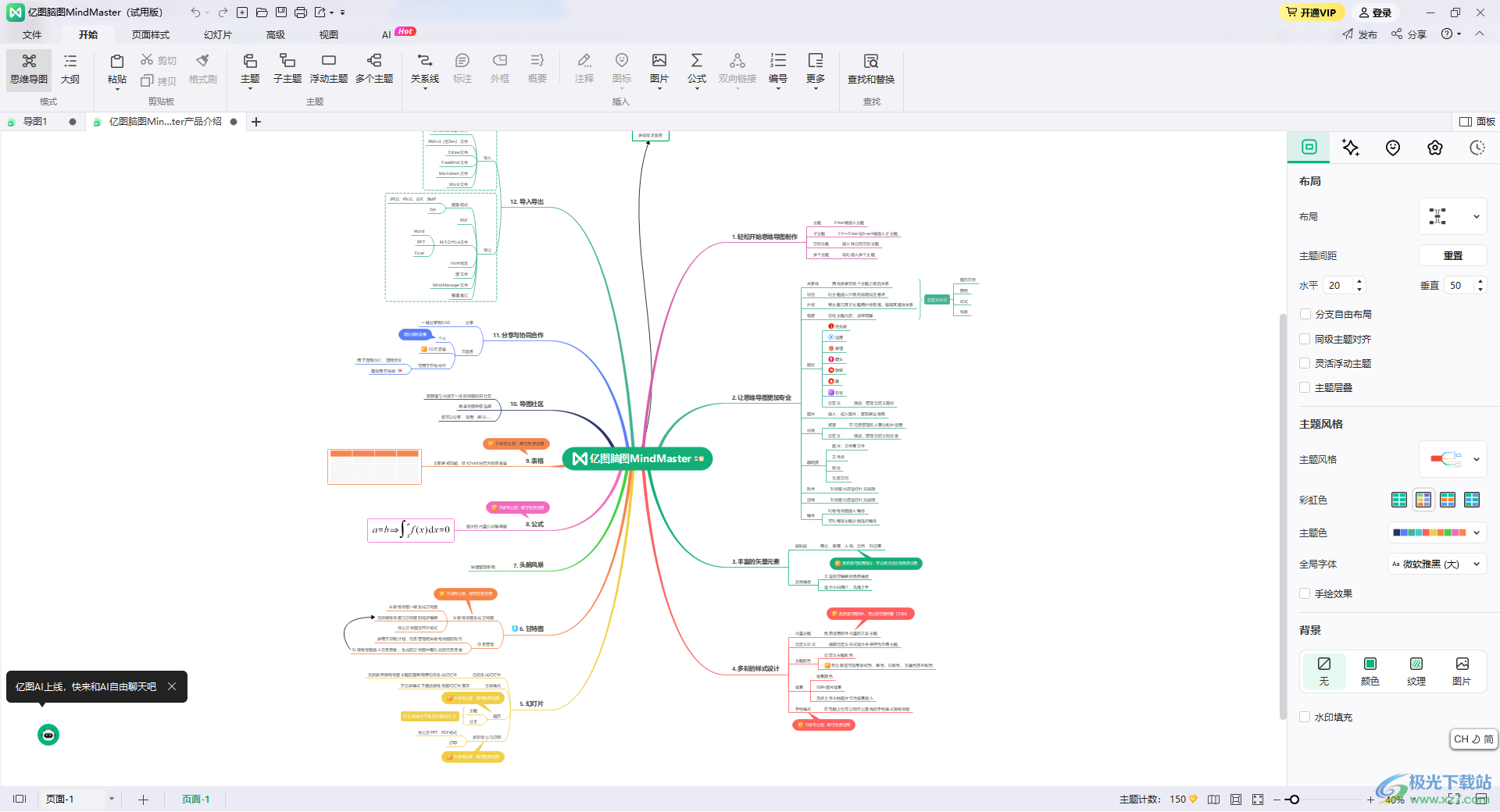Enable Hand-drawn Effect (手绘效果)
This screenshot has height=812, width=1500.
(1305, 593)
